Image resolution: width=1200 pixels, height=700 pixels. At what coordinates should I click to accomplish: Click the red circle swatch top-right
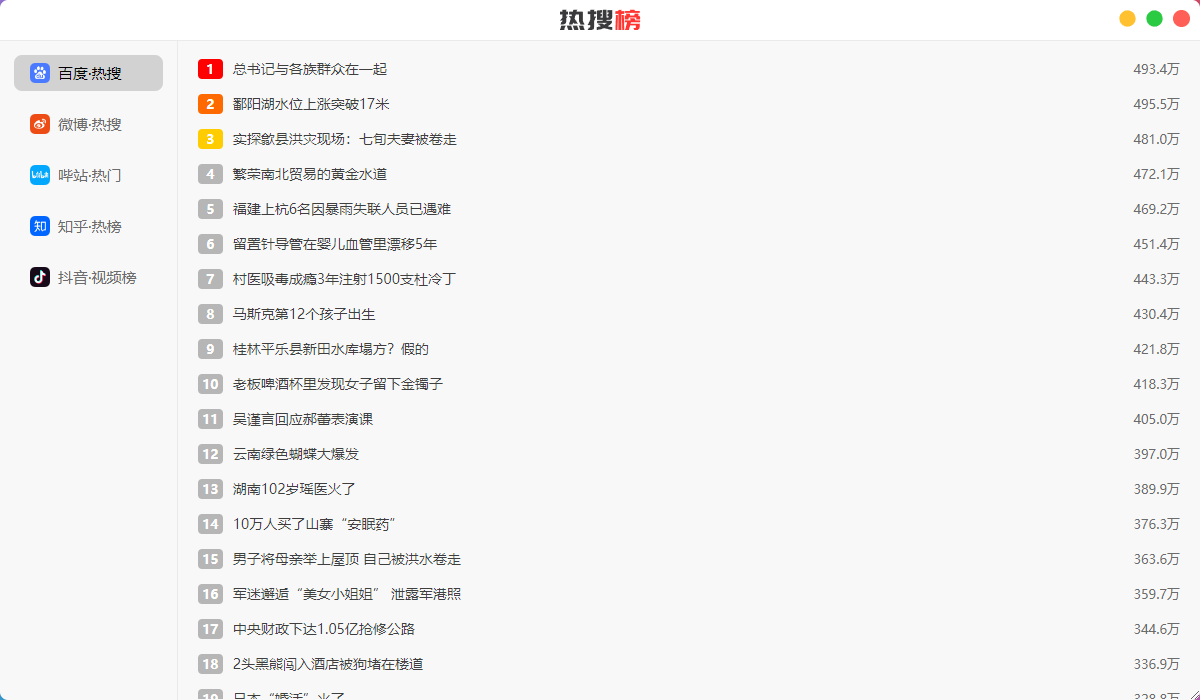coord(1180,18)
